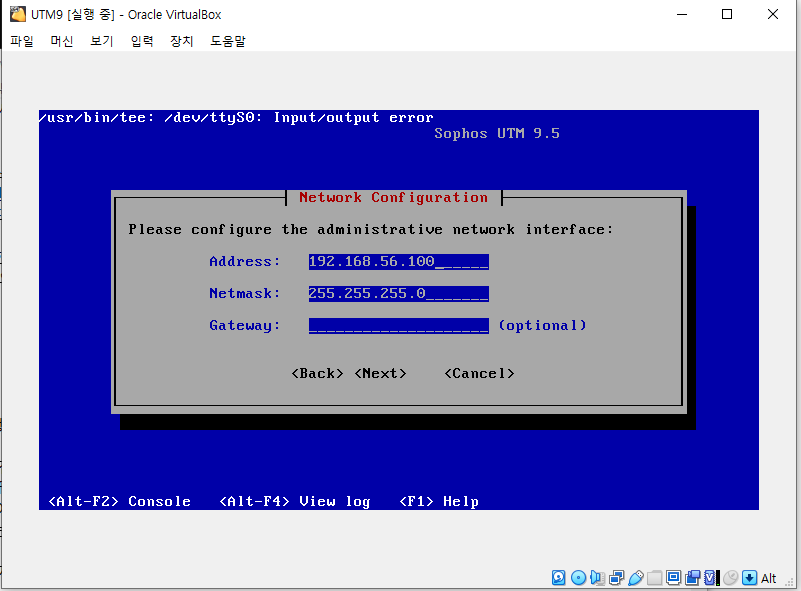Click the network adapters status icon

tap(616, 578)
